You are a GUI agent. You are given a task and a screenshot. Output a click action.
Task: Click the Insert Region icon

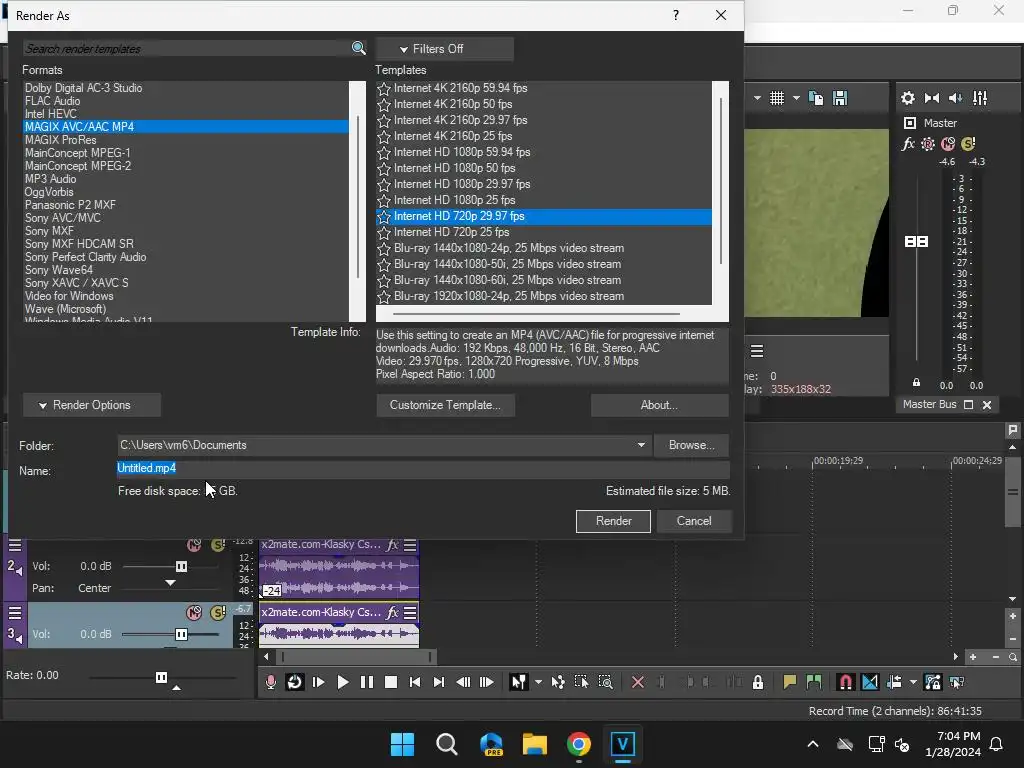[x=814, y=682]
